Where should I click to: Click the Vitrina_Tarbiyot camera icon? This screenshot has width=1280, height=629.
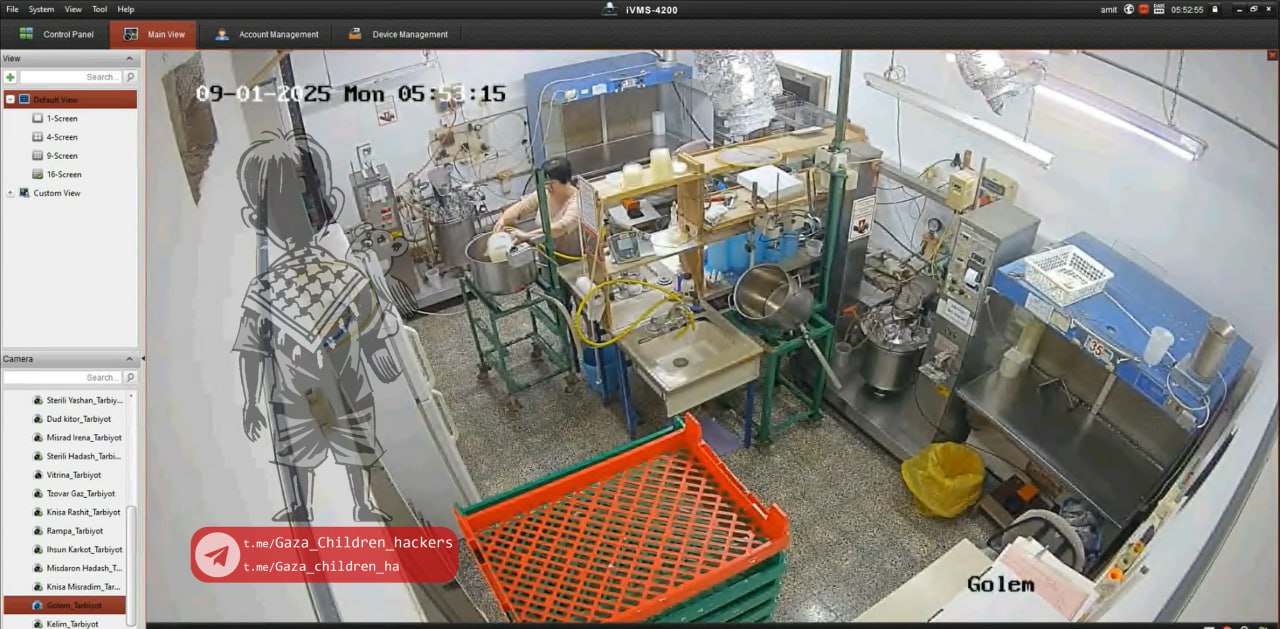point(38,475)
